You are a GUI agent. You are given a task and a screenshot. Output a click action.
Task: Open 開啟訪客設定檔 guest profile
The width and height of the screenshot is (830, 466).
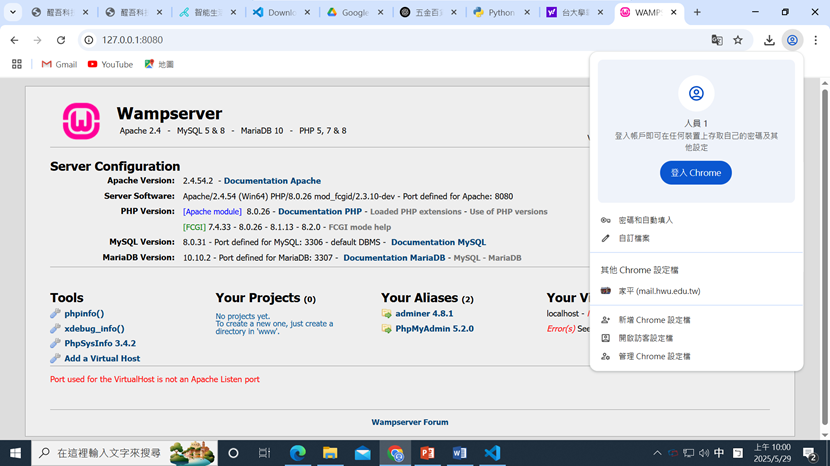pyautogui.click(x=696, y=338)
